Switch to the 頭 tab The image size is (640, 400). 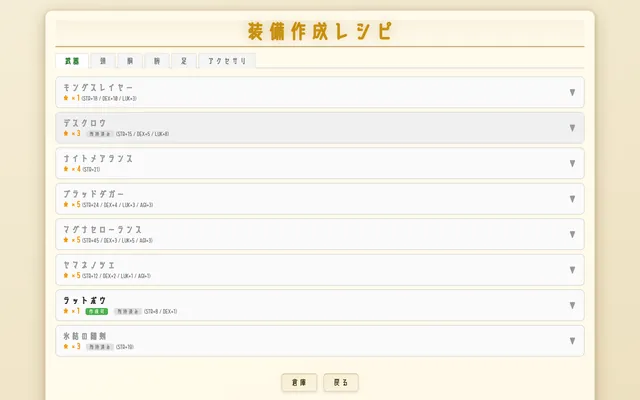point(103,61)
